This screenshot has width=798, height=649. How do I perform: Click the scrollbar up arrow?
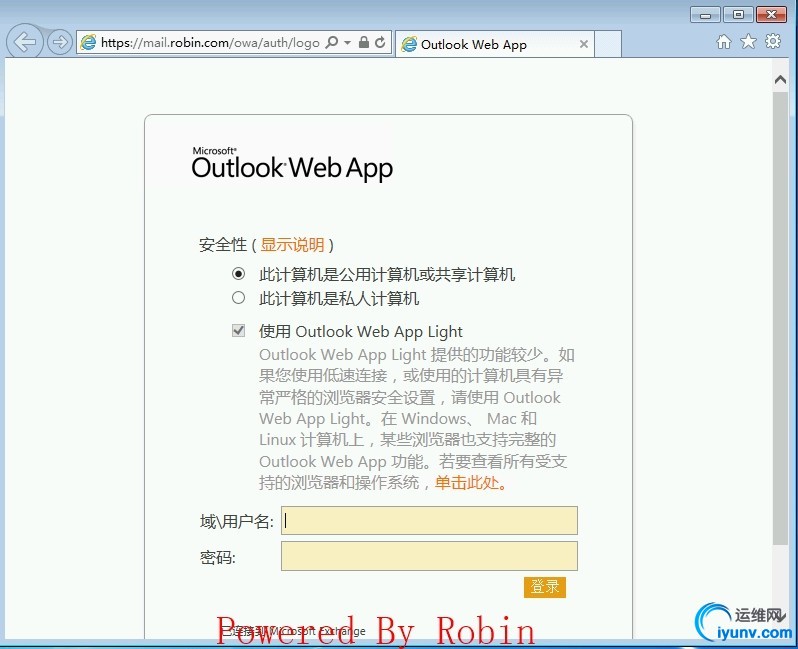coord(780,79)
